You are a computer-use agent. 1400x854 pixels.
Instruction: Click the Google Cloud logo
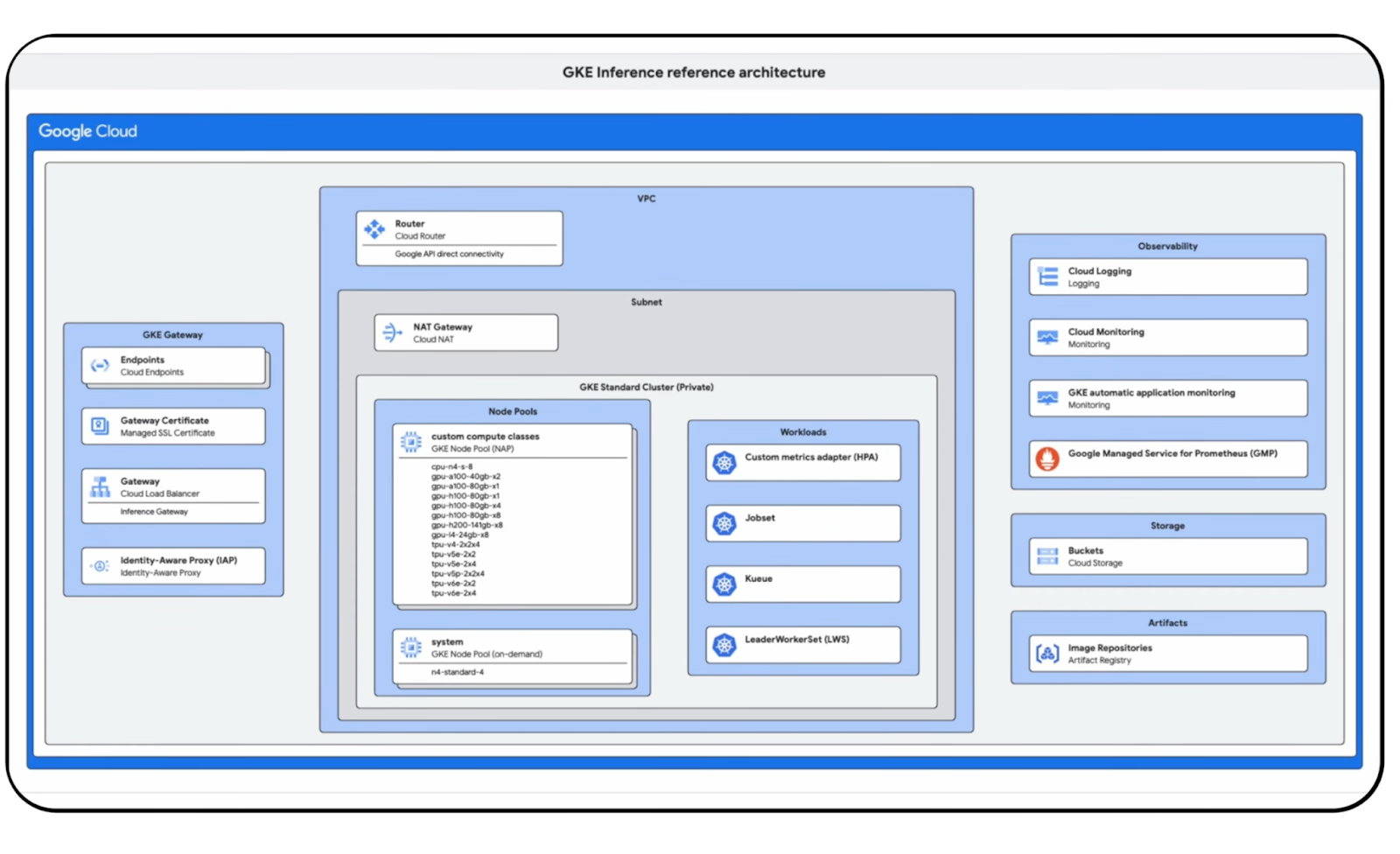coord(87,131)
